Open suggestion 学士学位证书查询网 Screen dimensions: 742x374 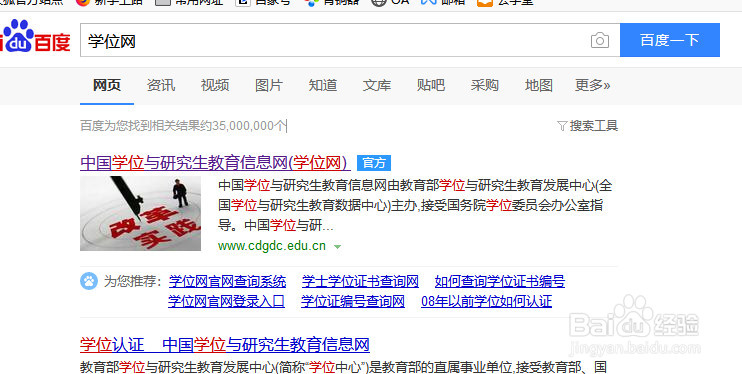(361, 282)
